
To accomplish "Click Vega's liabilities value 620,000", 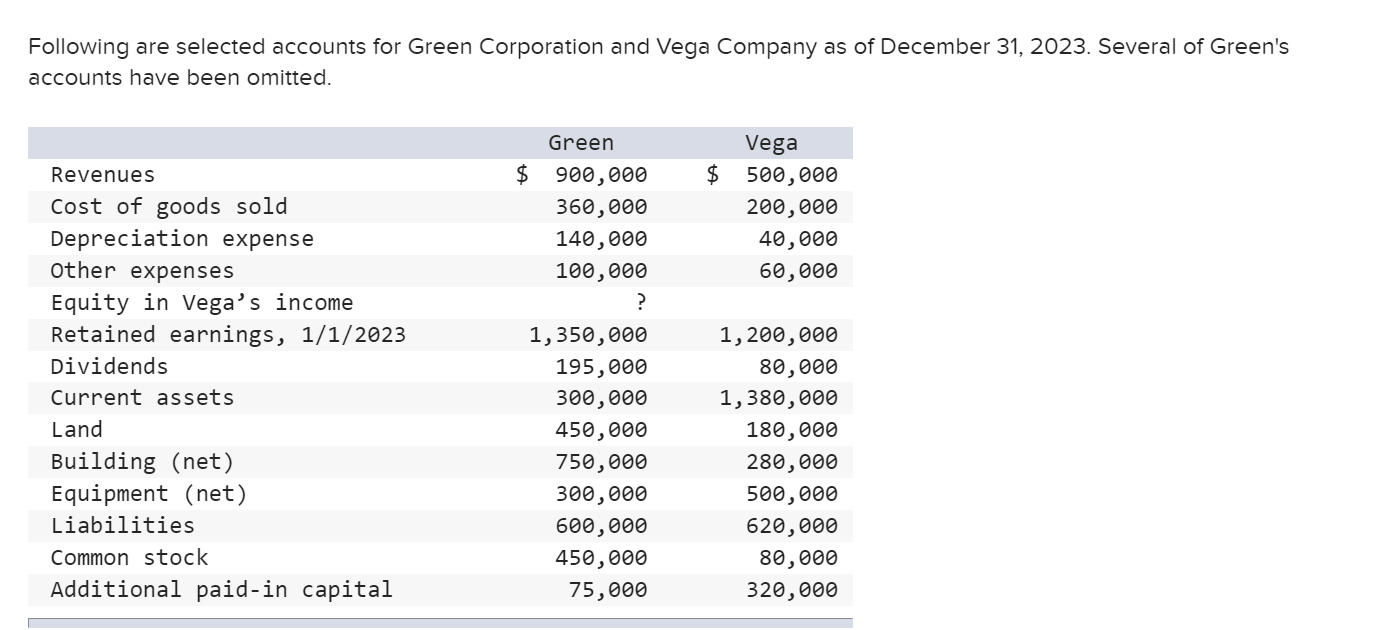I will (x=791, y=526).
